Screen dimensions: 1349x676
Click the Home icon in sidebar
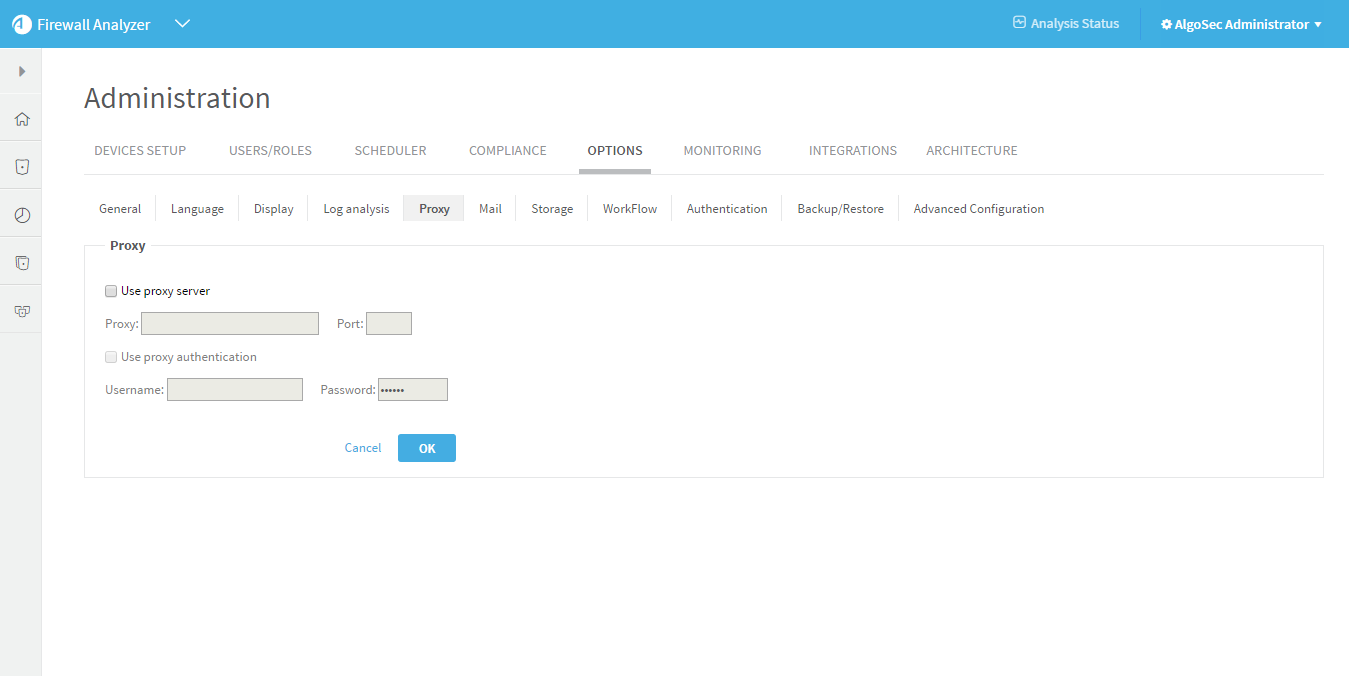(21, 119)
